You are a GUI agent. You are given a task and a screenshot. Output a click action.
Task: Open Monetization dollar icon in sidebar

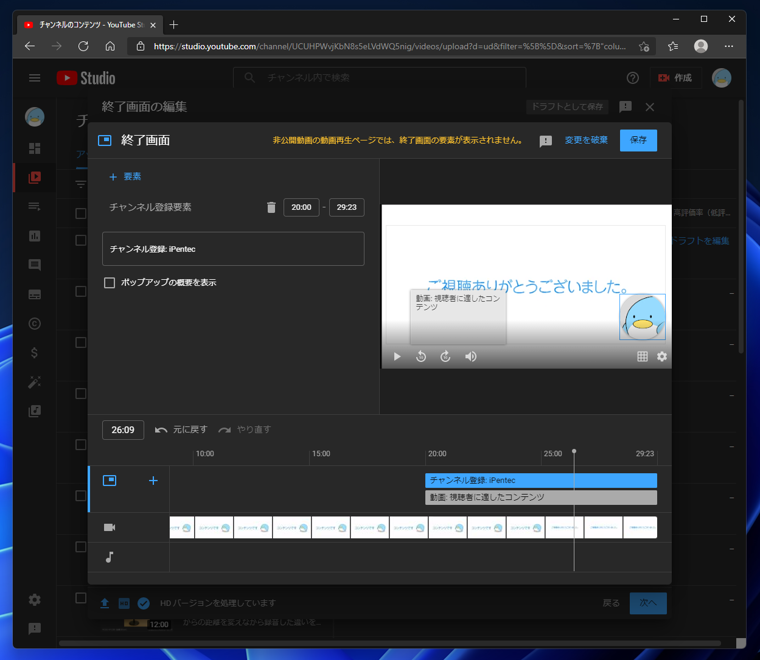(x=34, y=353)
